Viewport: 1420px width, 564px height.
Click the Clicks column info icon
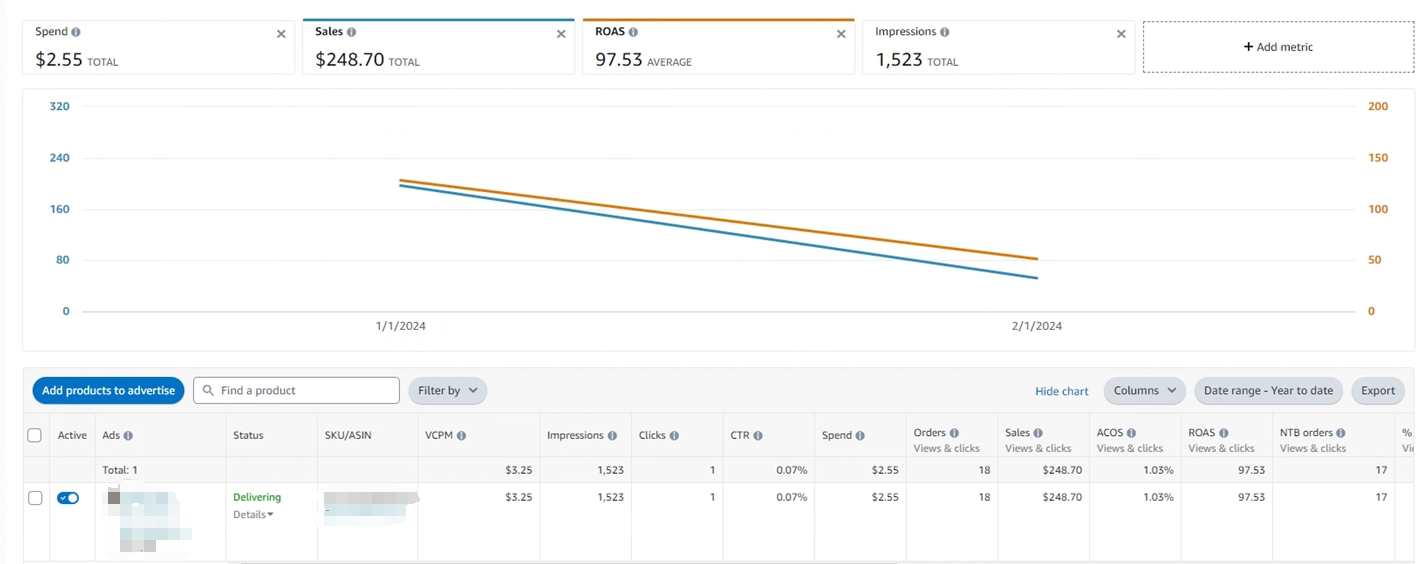(674, 436)
